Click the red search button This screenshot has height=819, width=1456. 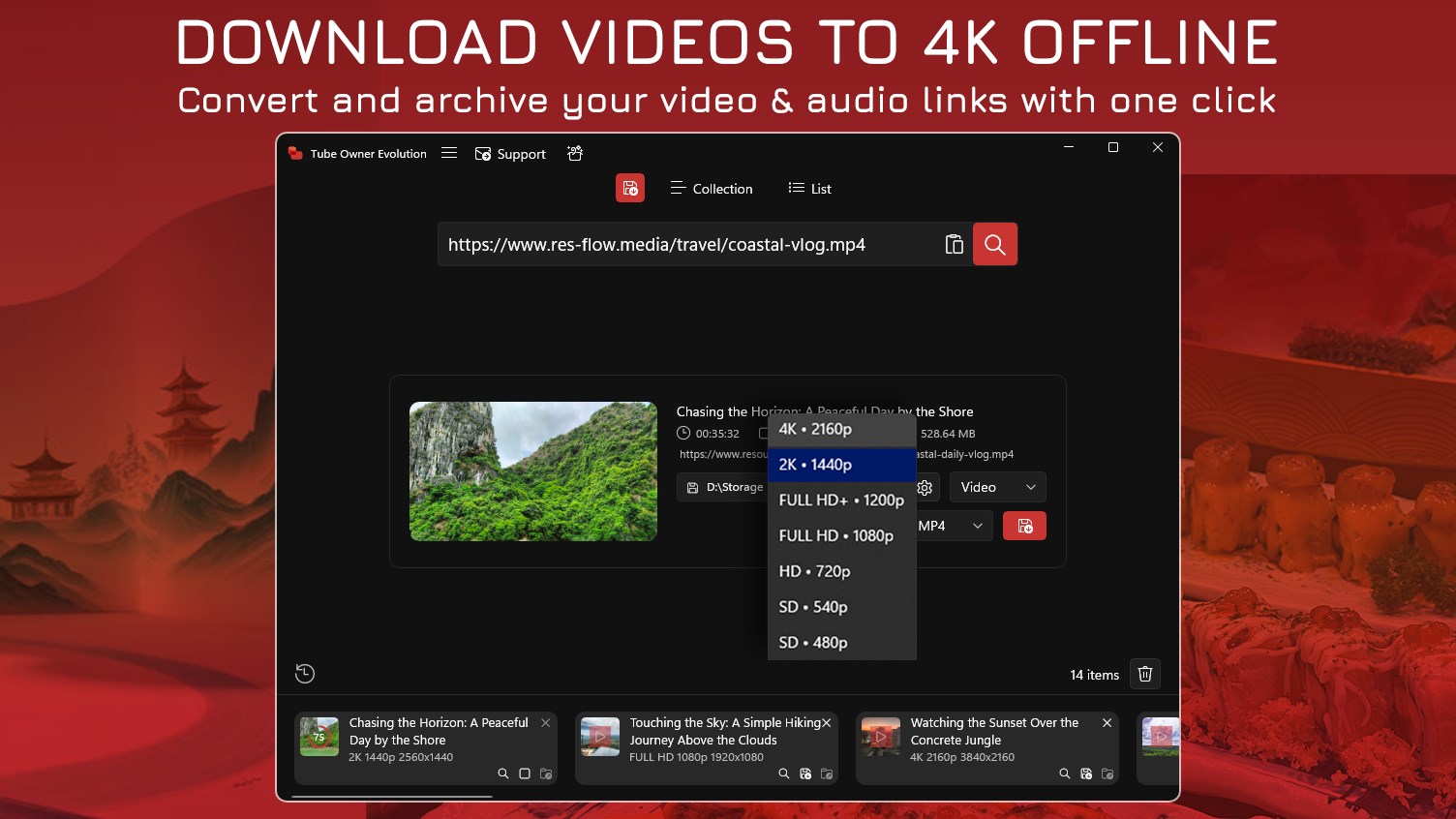pos(995,244)
